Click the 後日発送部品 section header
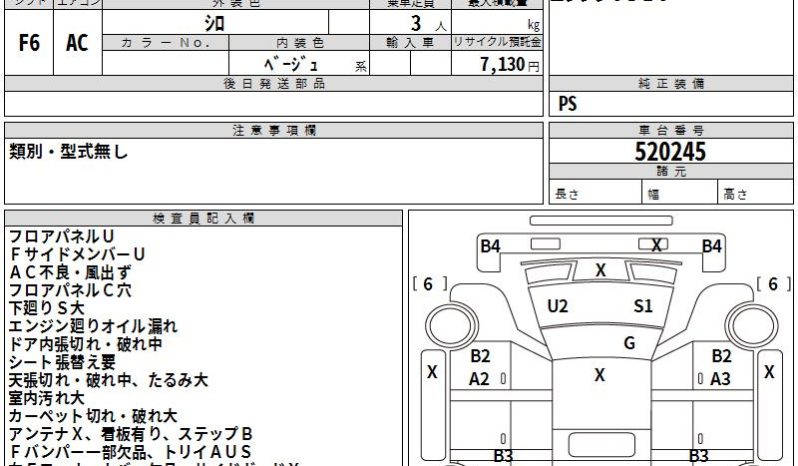The width and height of the screenshot is (798, 466). tap(274, 84)
